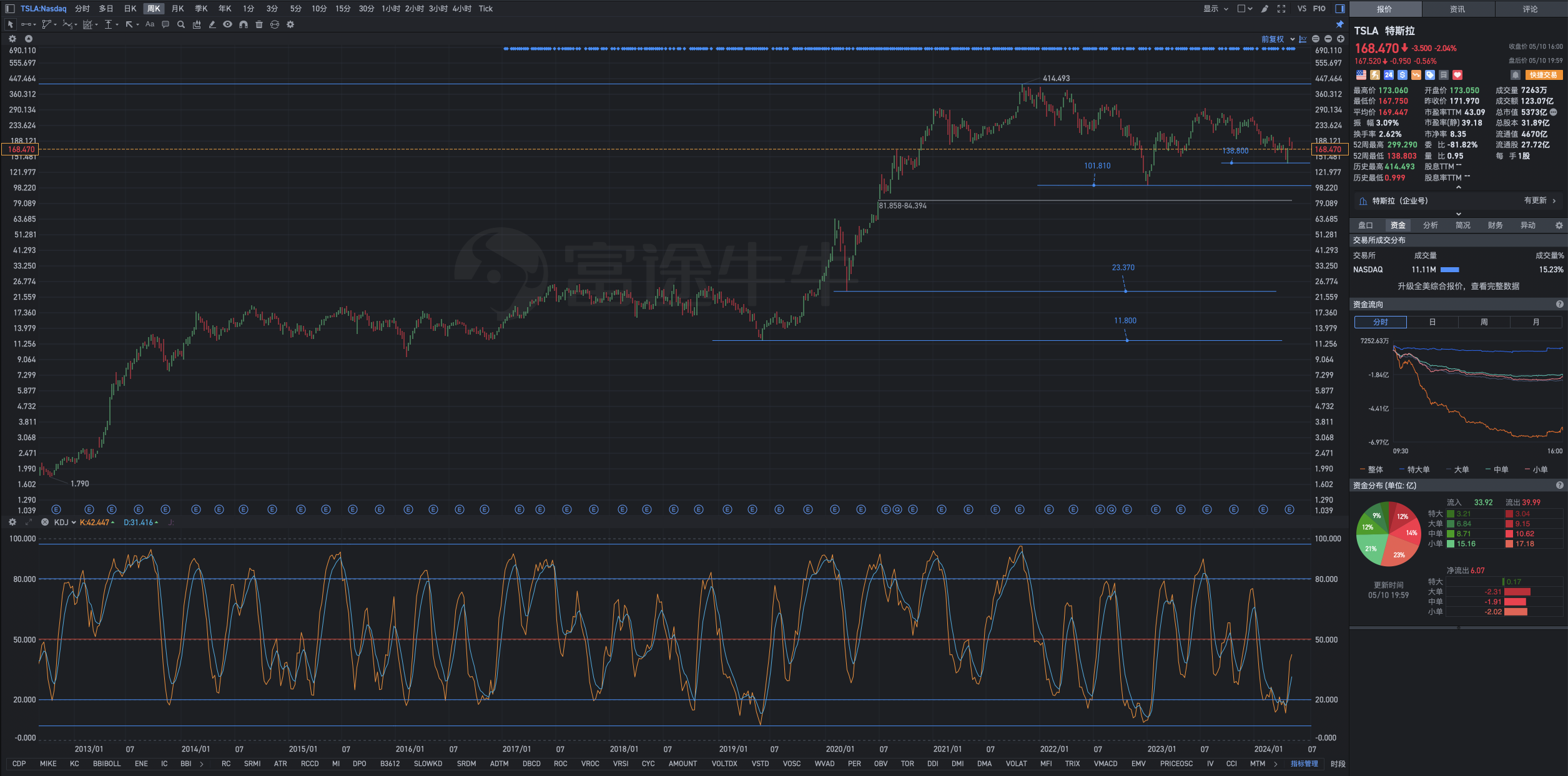Select the arrow cursor tool
This screenshot has height=776, width=1568.
11,24
